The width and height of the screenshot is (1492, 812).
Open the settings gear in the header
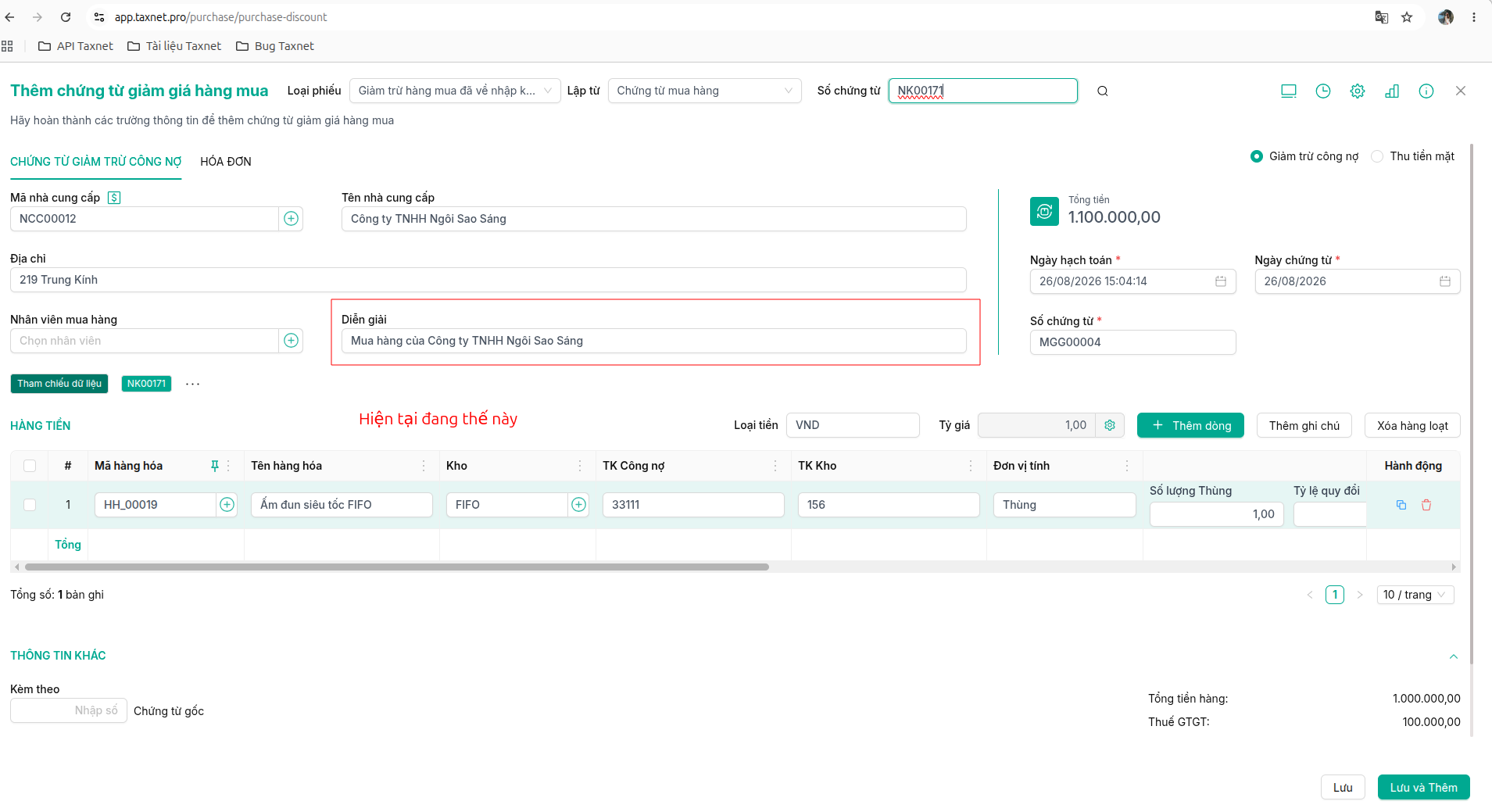(1358, 91)
